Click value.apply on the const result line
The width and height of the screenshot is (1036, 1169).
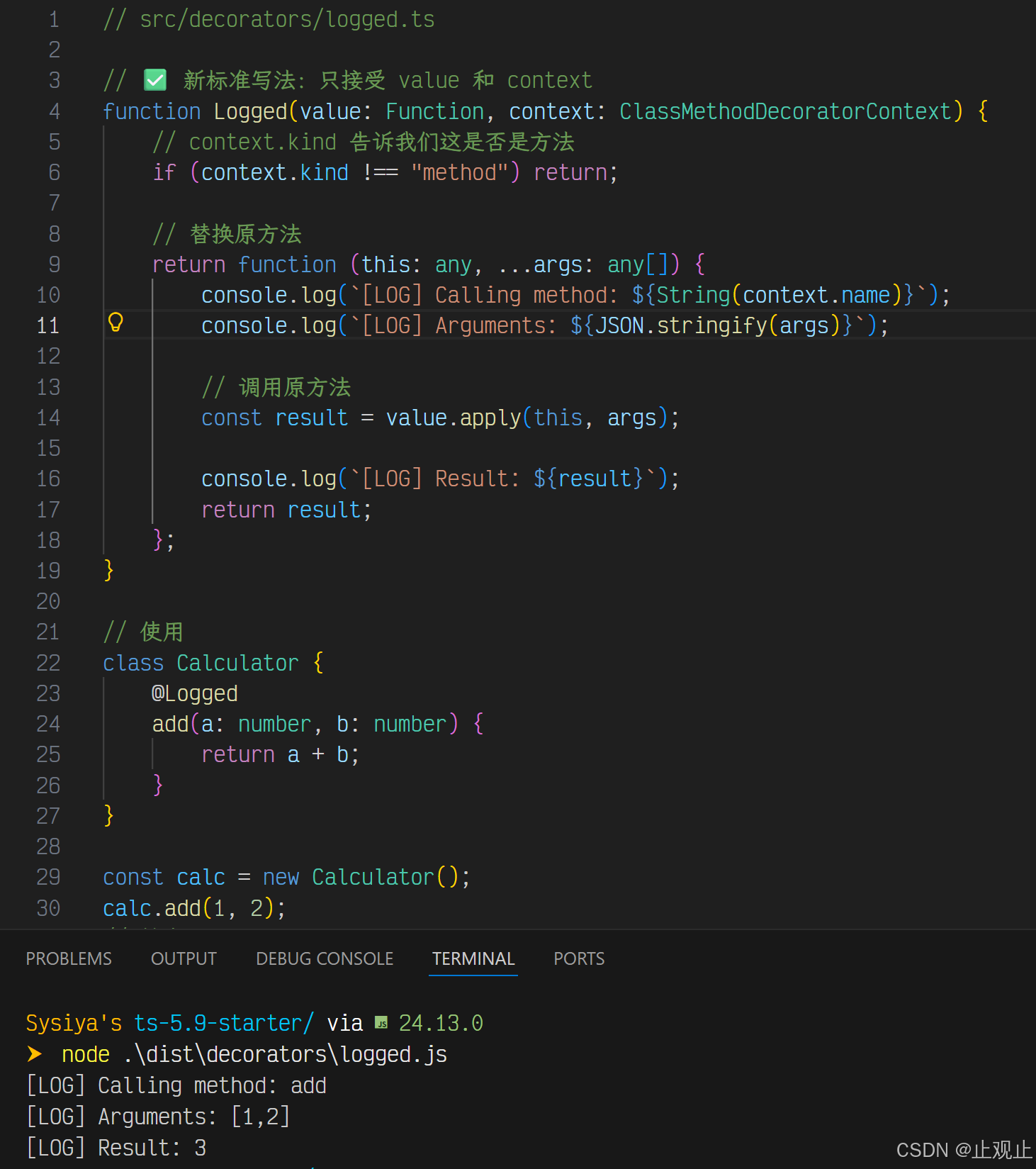(454, 418)
